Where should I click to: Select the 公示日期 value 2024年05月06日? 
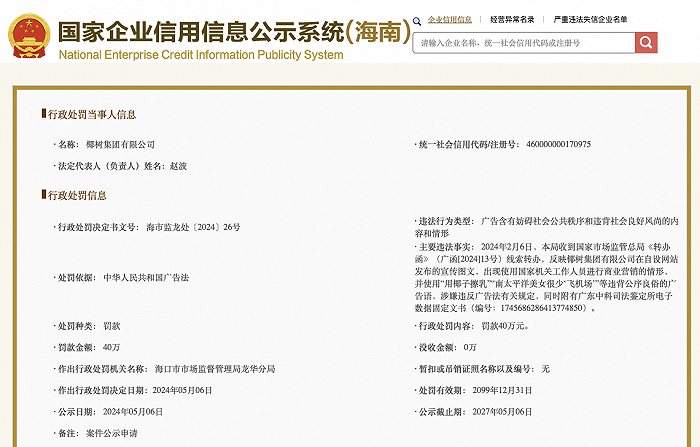click(133, 412)
